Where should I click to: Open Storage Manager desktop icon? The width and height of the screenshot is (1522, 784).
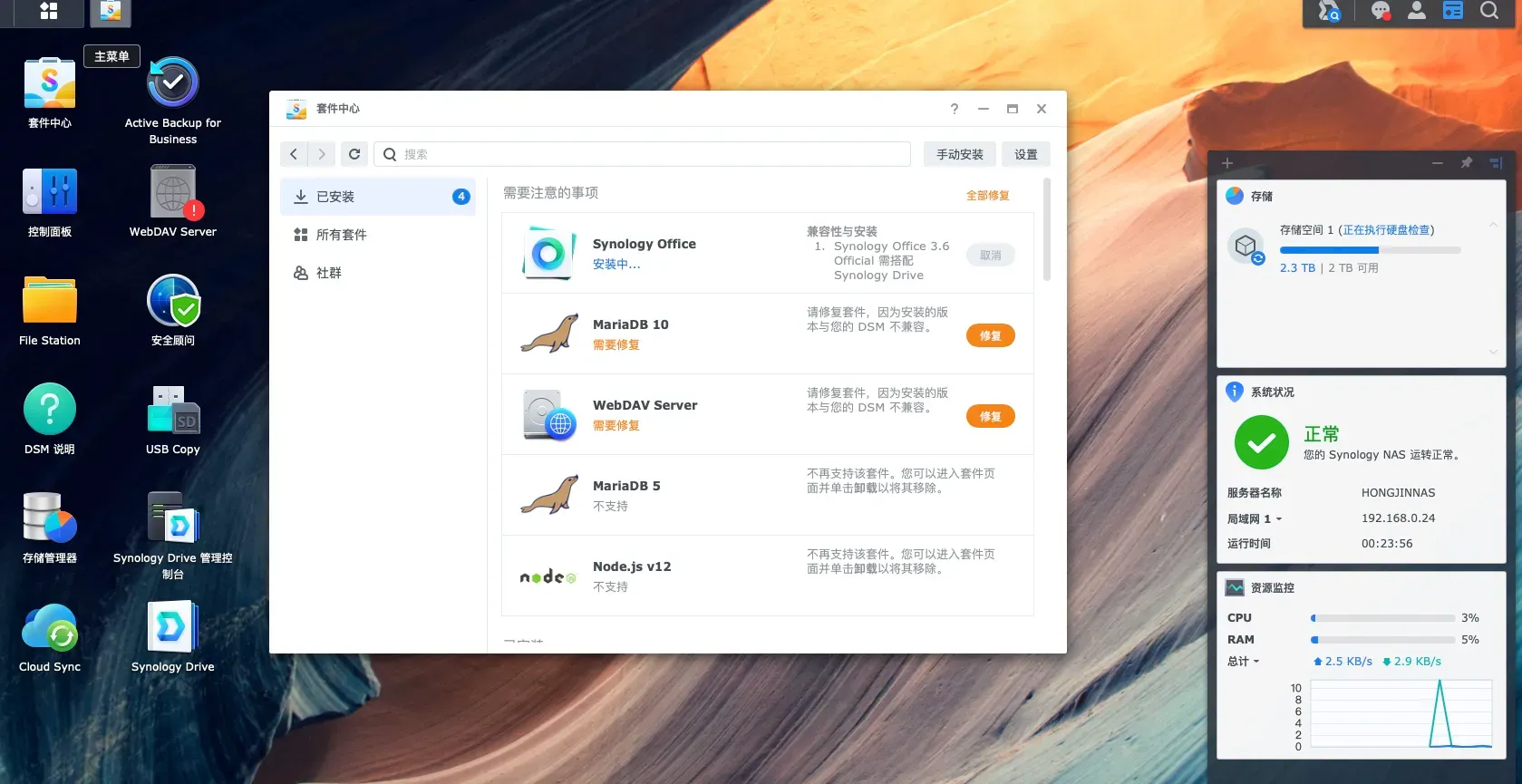pyautogui.click(x=50, y=518)
